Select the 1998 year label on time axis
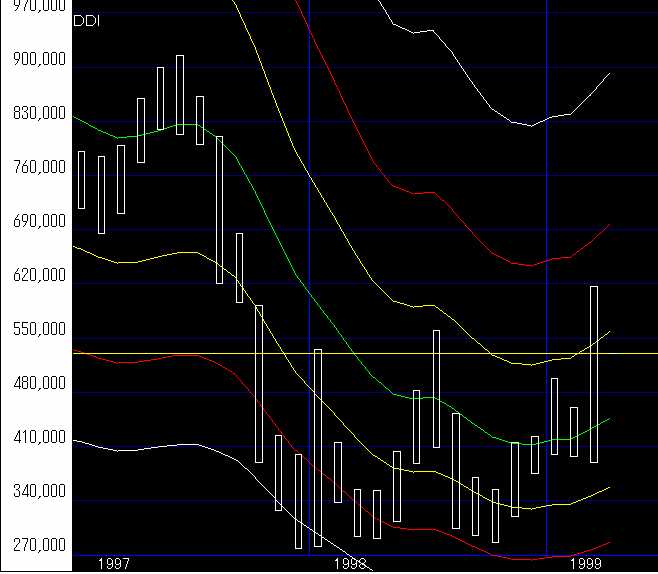Image resolution: width=658 pixels, height=574 pixels. tap(349, 564)
